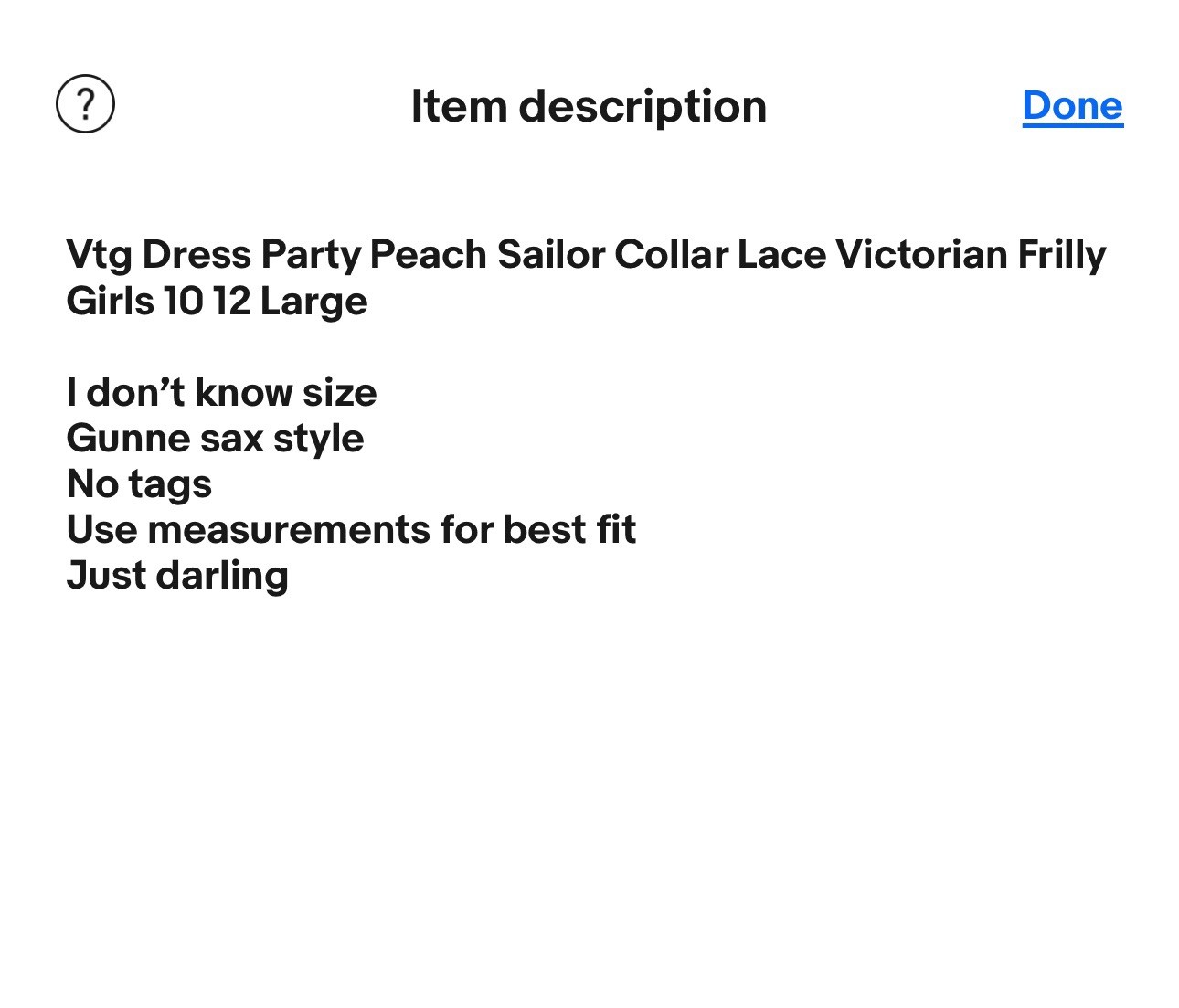Screen dimensions: 1179x1008
Task: Click the word Party in first line
Action: [x=310, y=255]
